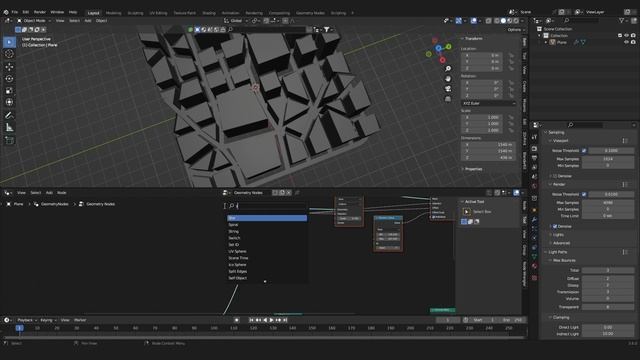Choose Scene Time from node search results
This screenshot has width=640, height=360.
point(267,258)
